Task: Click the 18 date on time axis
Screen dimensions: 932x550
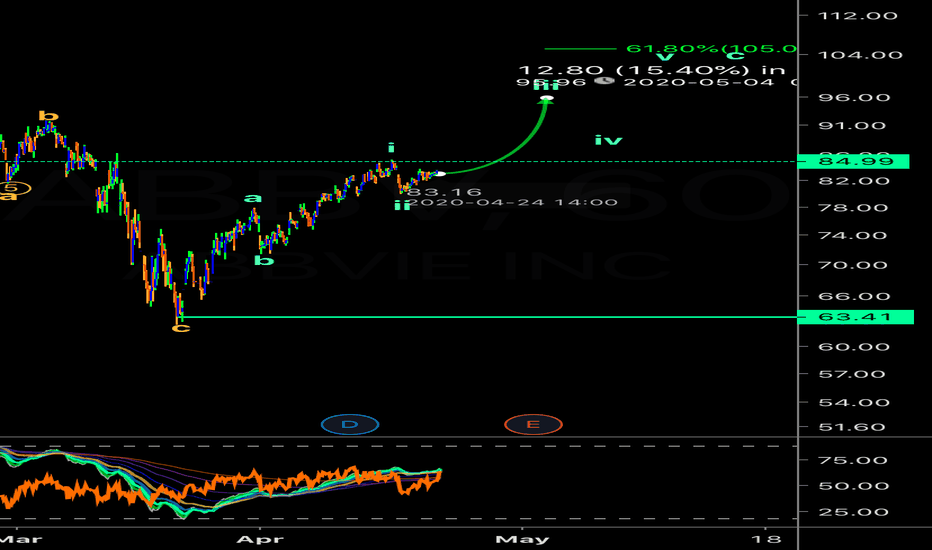Action: (766, 539)
